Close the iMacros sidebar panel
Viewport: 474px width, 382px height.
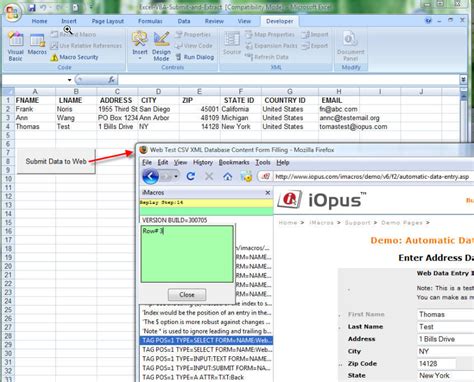coord(268,193)
